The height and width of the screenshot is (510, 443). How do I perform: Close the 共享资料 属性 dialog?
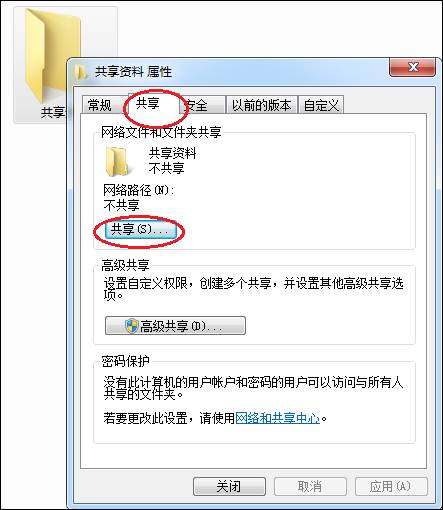[x=412, y=67]
